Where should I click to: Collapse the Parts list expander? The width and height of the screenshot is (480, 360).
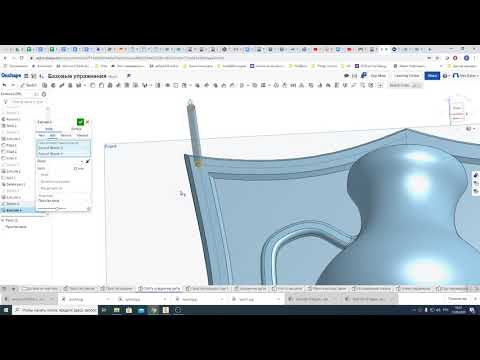tap(3, 220)
